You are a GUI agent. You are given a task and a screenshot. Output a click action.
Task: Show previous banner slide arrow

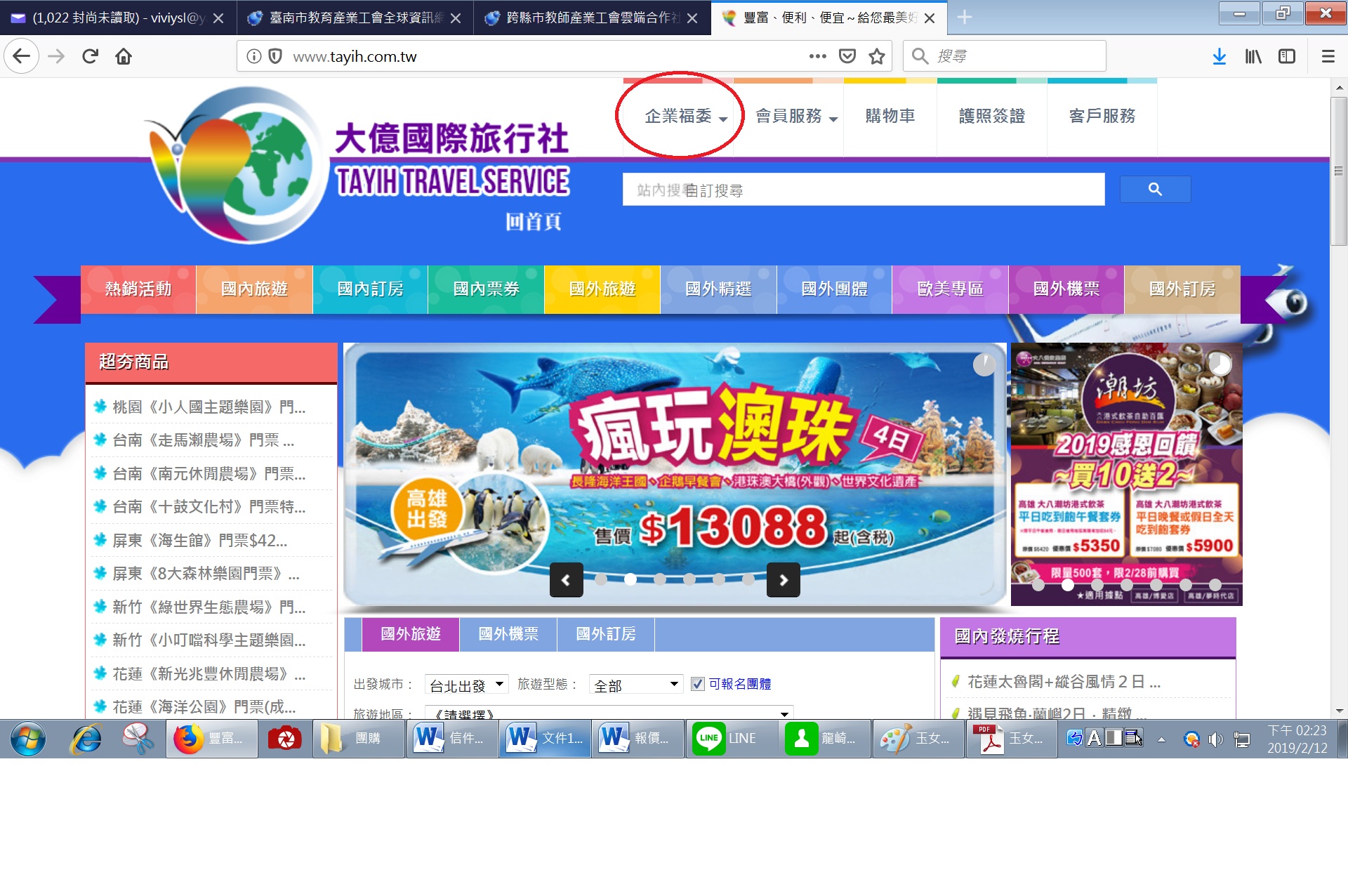[566, 580]
